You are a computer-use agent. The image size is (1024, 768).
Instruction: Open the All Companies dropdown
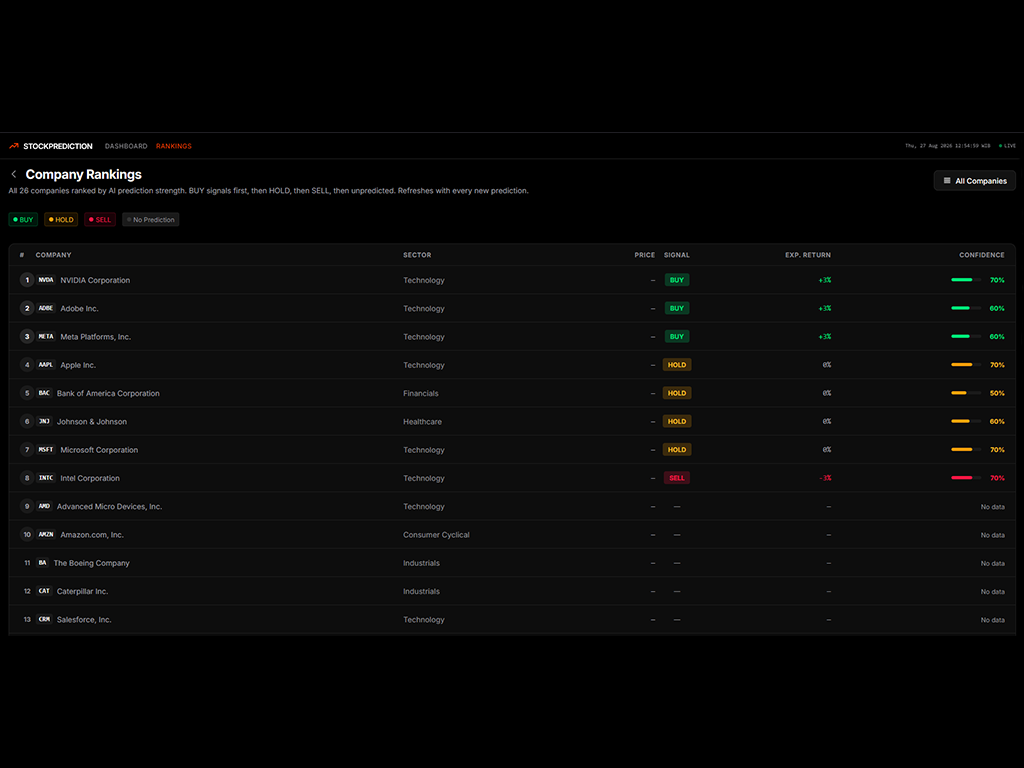974,181
